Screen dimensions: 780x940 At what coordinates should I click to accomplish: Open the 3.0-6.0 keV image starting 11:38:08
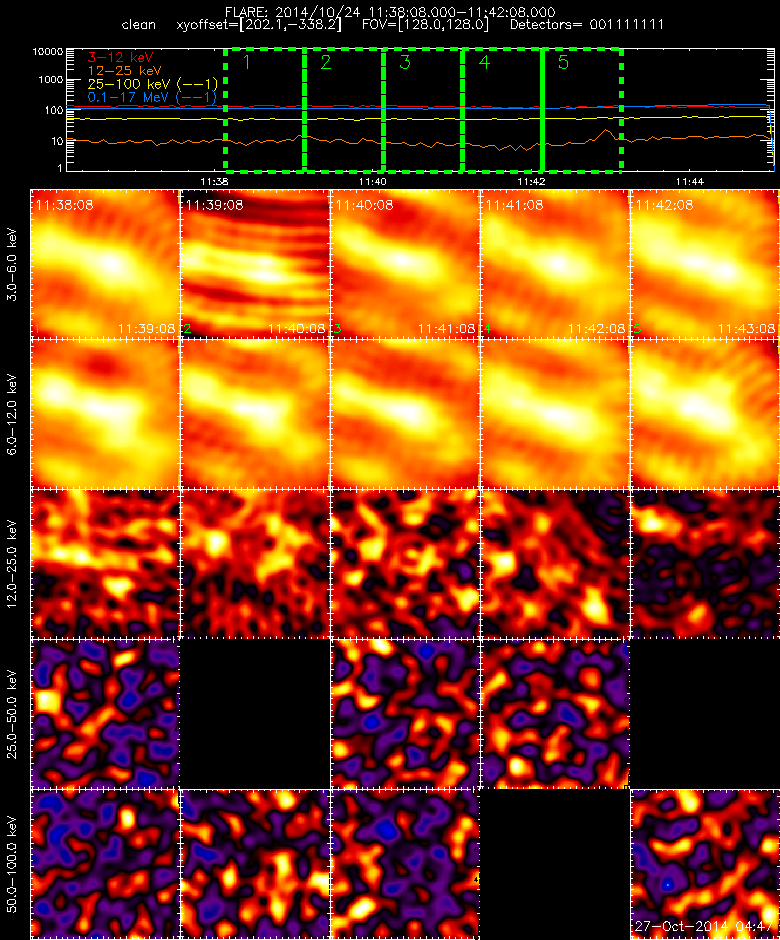[x=105, y=264]
